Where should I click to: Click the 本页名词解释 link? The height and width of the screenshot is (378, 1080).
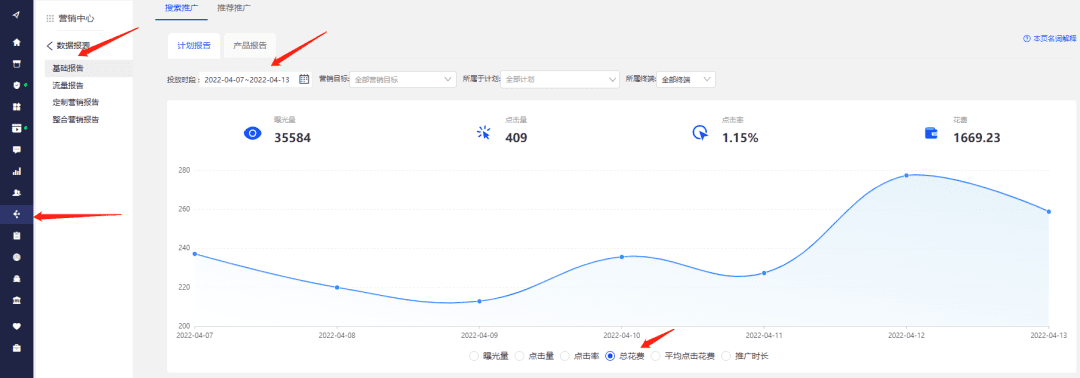(x=1055, y=39)
